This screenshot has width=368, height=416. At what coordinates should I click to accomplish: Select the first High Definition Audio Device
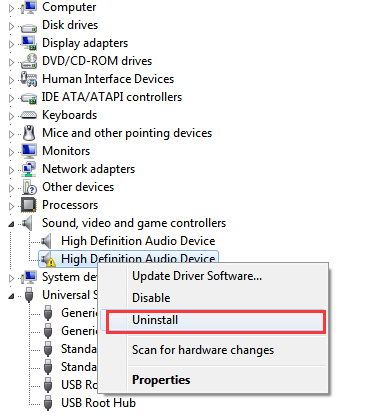pyautogui.click(x=138, y=241)
